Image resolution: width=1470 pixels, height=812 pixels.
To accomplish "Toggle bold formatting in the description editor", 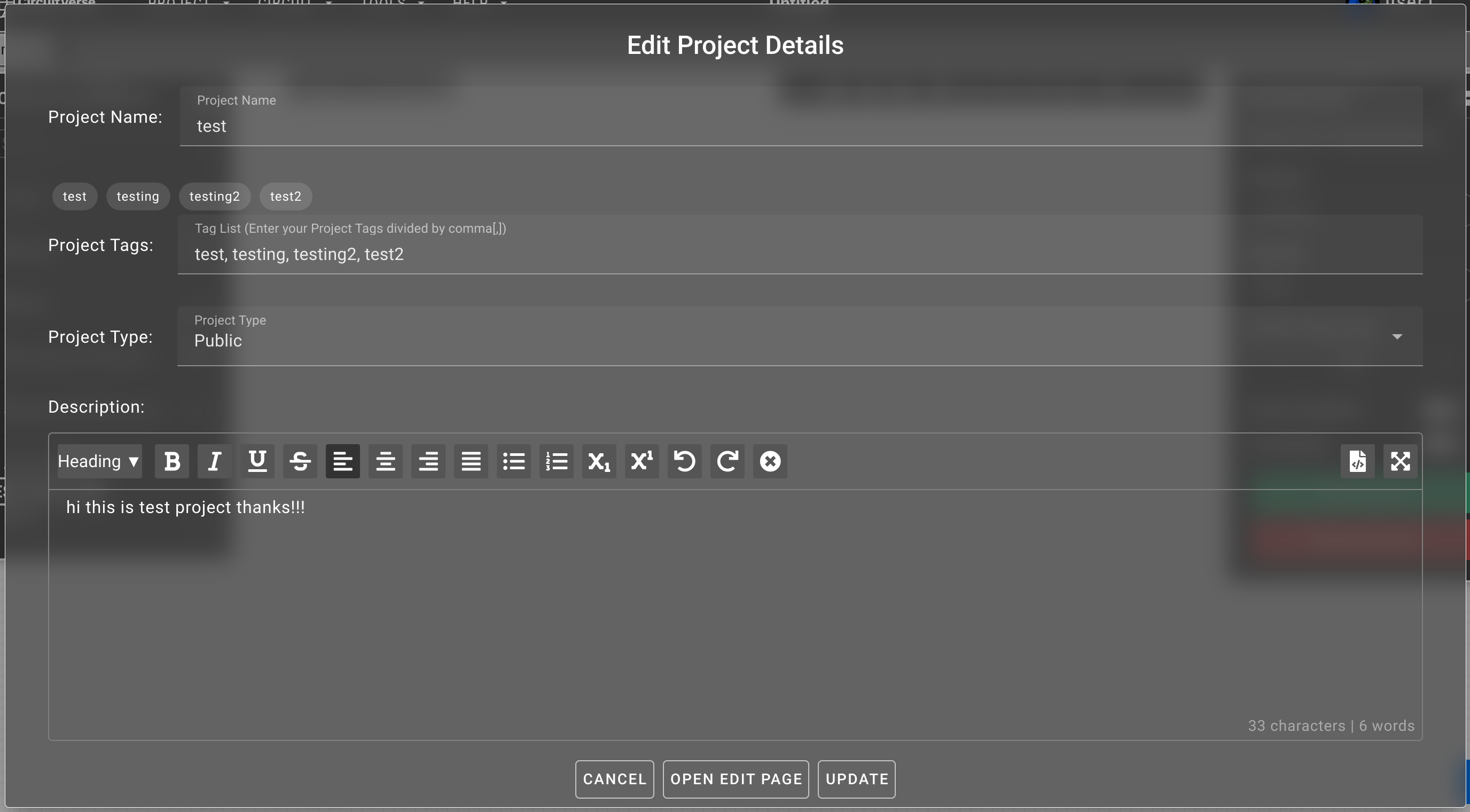I will click(171, 461).
